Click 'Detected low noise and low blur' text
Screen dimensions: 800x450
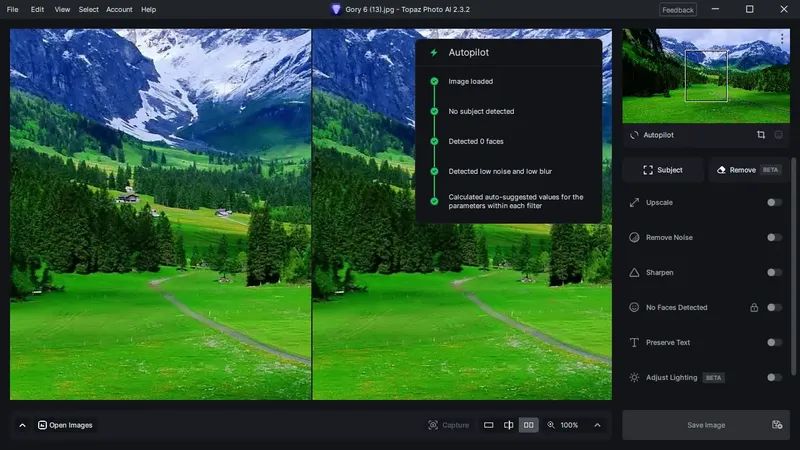point(500,171)
